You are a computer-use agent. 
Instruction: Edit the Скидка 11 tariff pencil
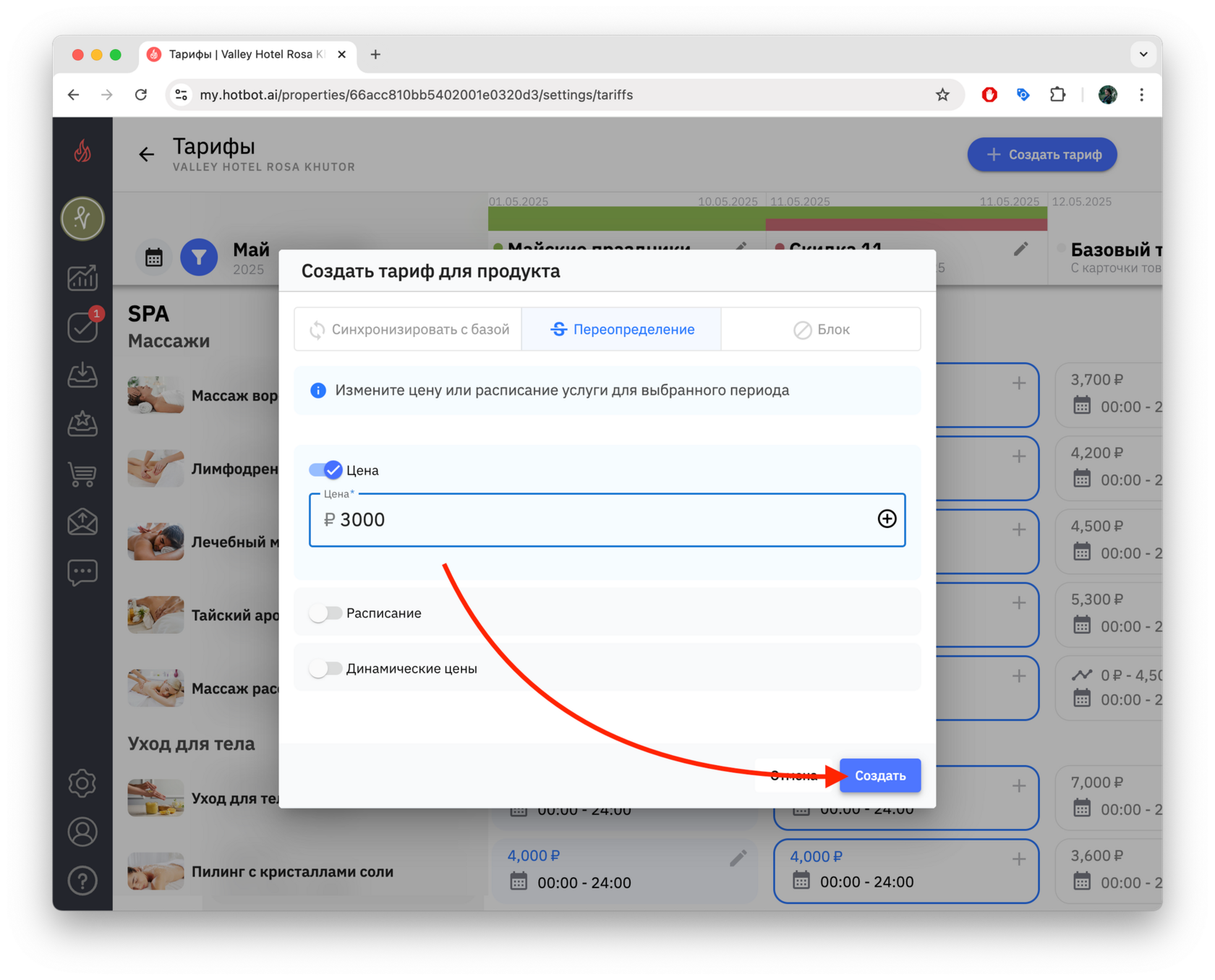(1020, 250)
